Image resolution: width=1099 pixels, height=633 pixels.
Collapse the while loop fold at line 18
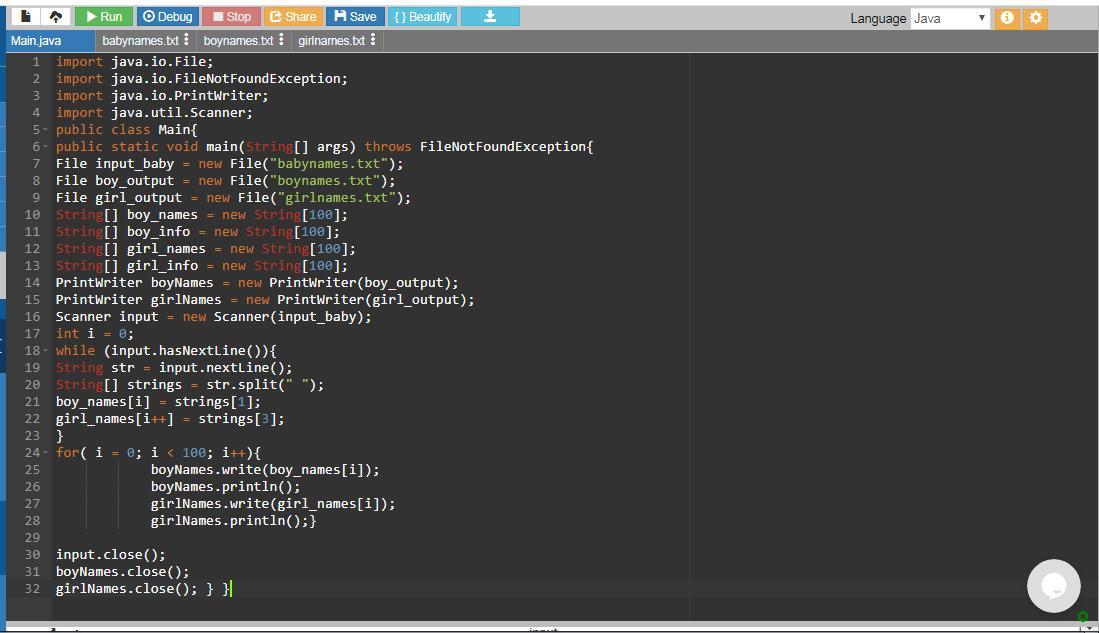[46, 351]
